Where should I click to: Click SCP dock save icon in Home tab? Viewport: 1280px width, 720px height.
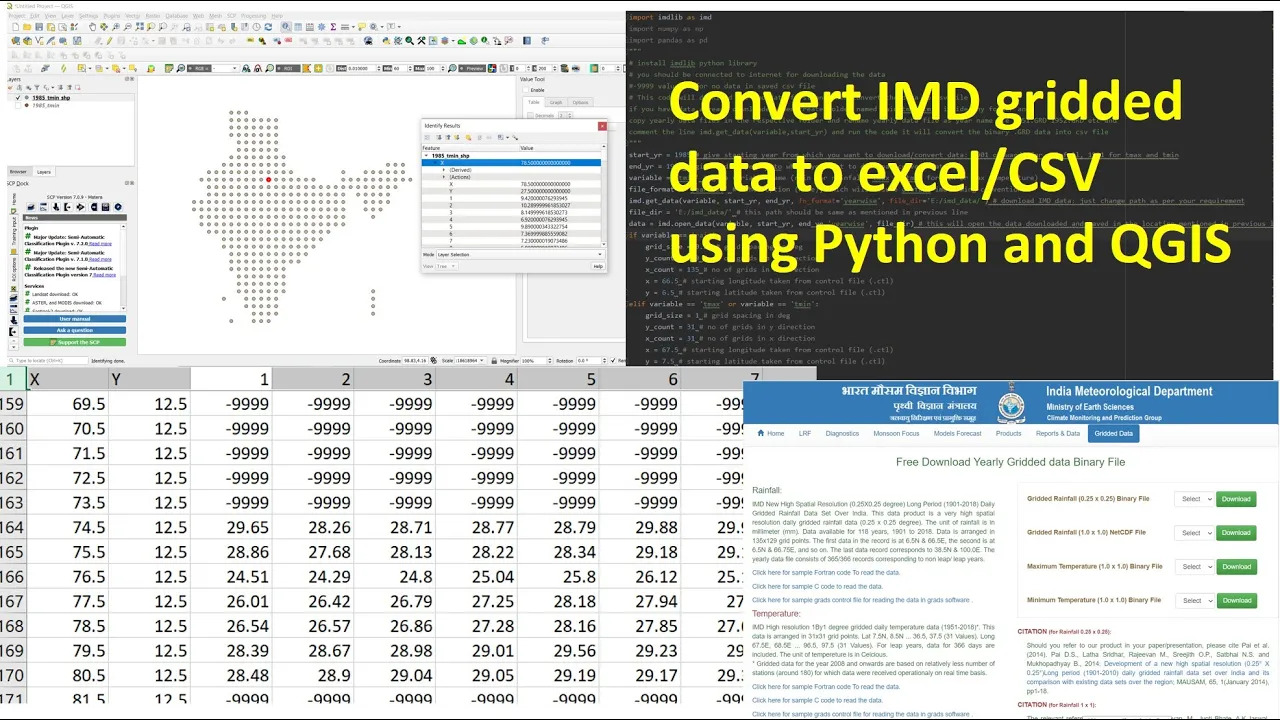[105, 207]
